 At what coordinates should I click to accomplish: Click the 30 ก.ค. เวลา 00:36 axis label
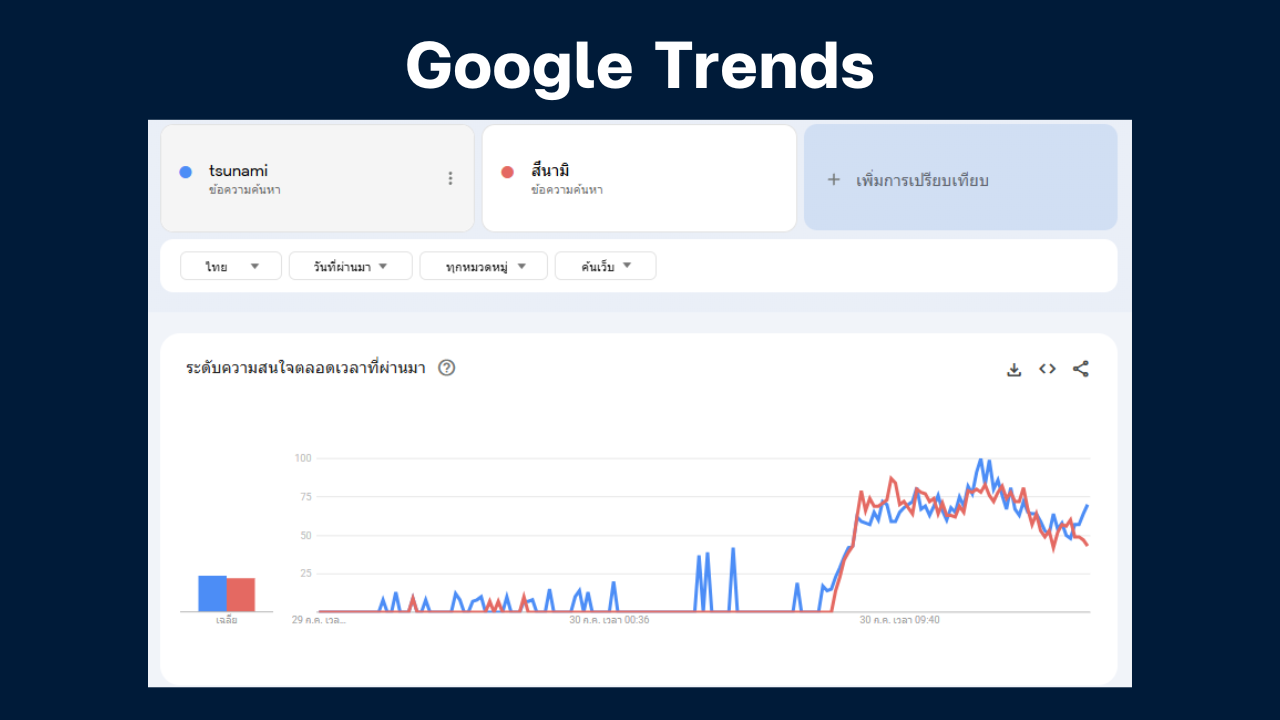tap(609, 620)
